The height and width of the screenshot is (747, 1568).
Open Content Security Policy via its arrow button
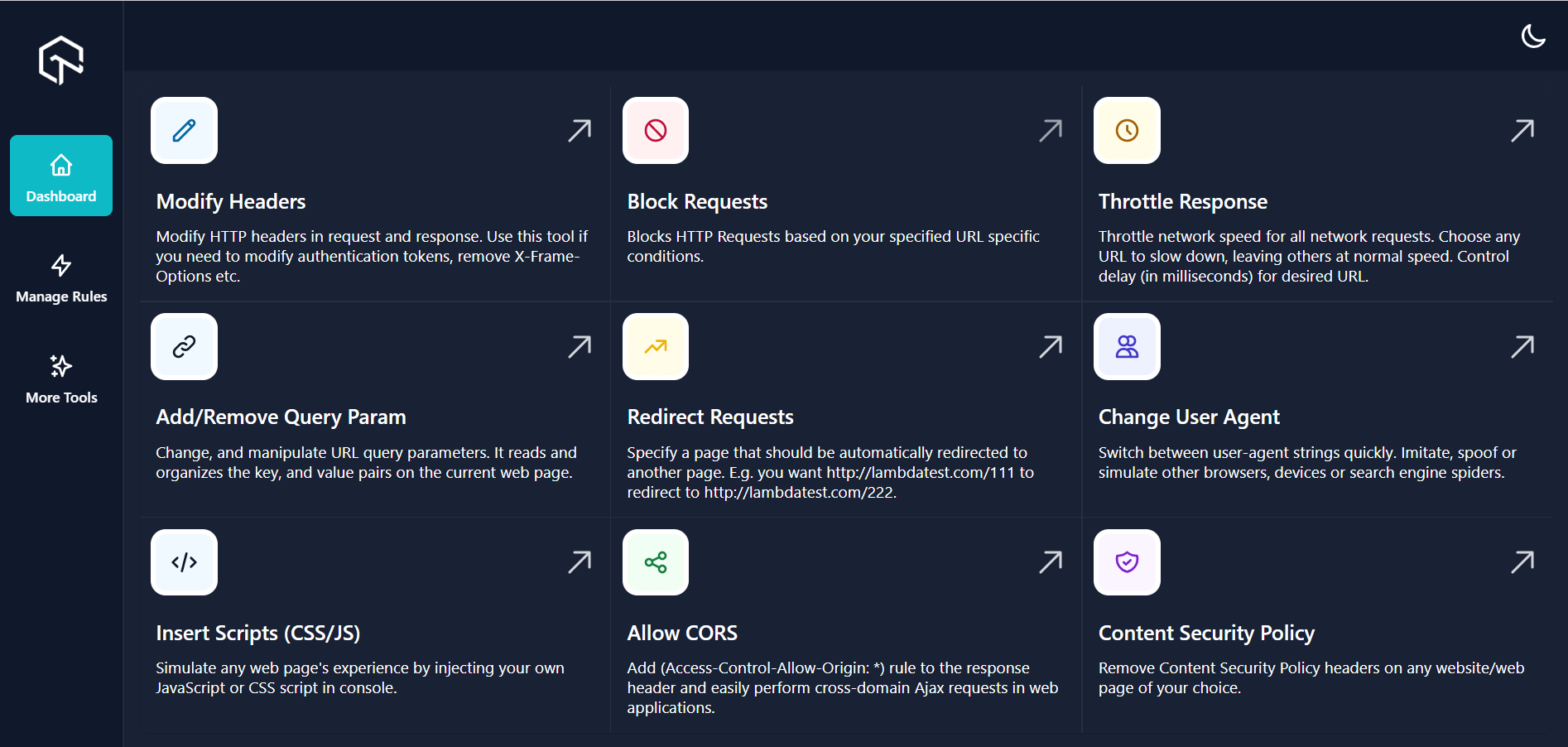point(1522,562)
